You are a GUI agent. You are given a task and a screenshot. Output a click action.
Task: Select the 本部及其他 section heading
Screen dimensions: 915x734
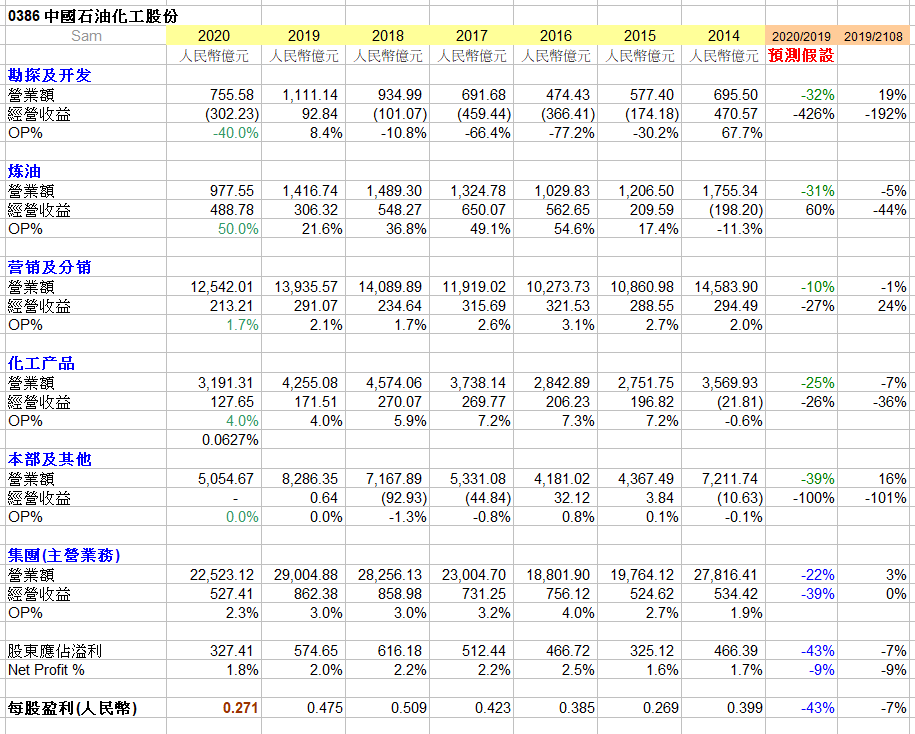[50, 459]
